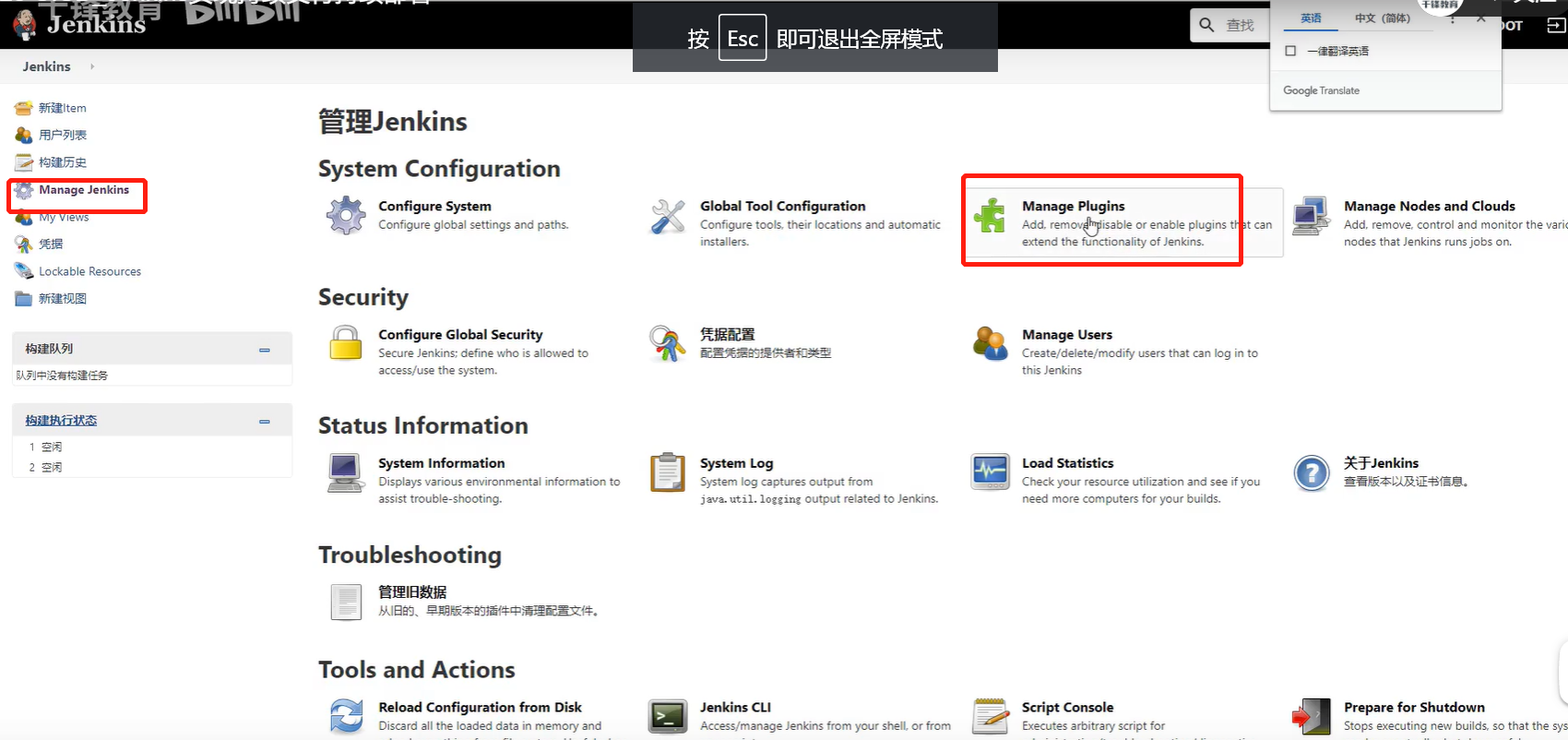Click the Jenkins CLI terminal icon
Viewport: 1568px width, 740px height.
[x=668, y=716]
